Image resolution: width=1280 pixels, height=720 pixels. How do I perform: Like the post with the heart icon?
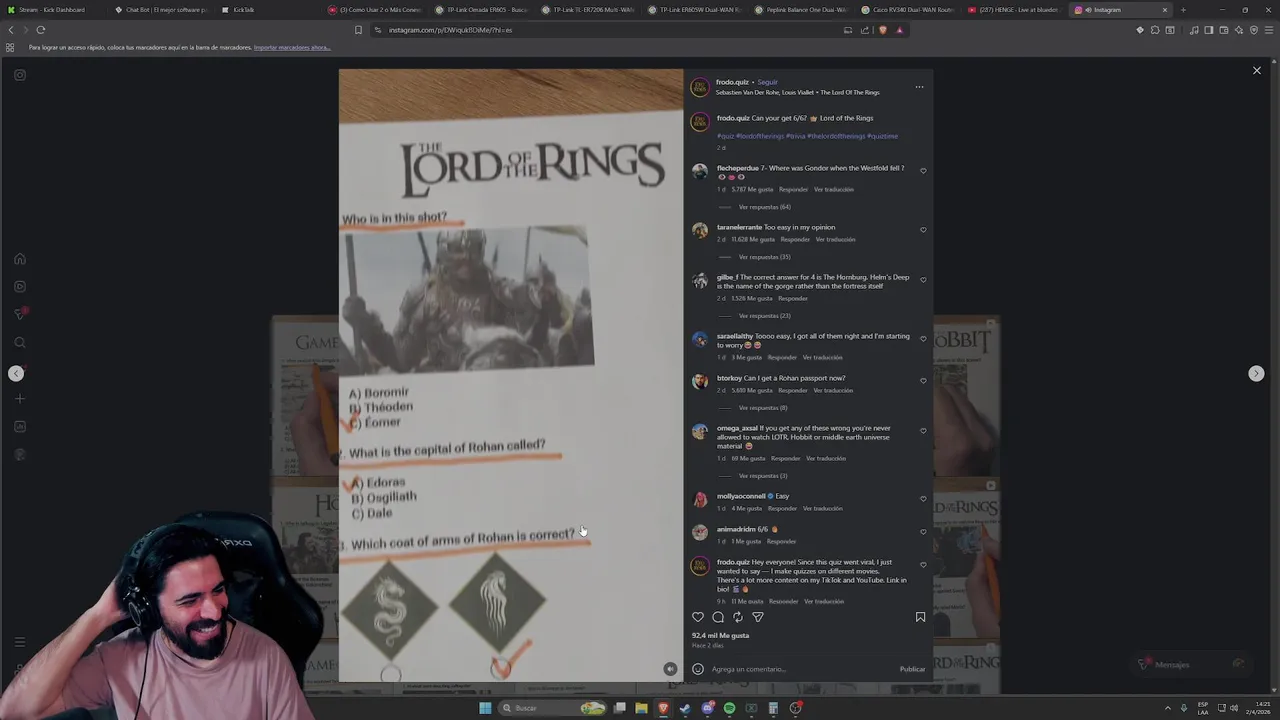point(698,617)
